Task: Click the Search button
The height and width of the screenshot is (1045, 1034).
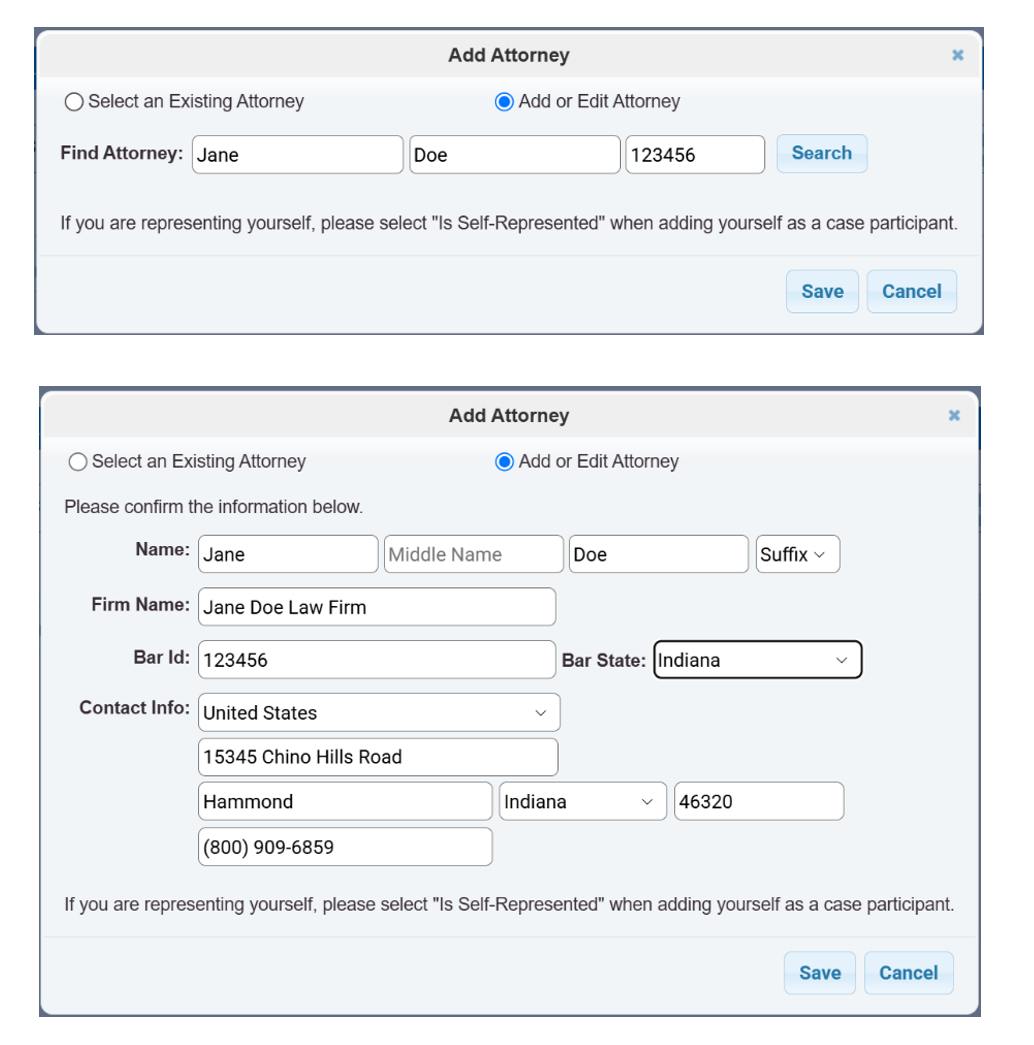Action: pos(821,153)
